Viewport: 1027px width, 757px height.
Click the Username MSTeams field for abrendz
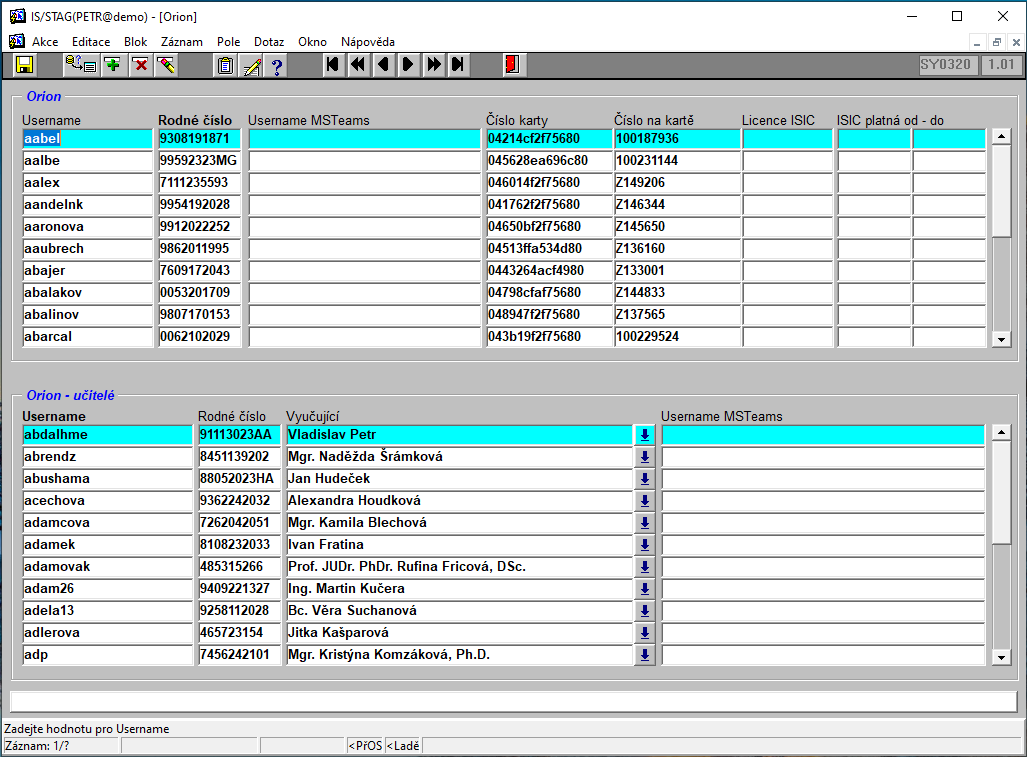click(823, 457)
